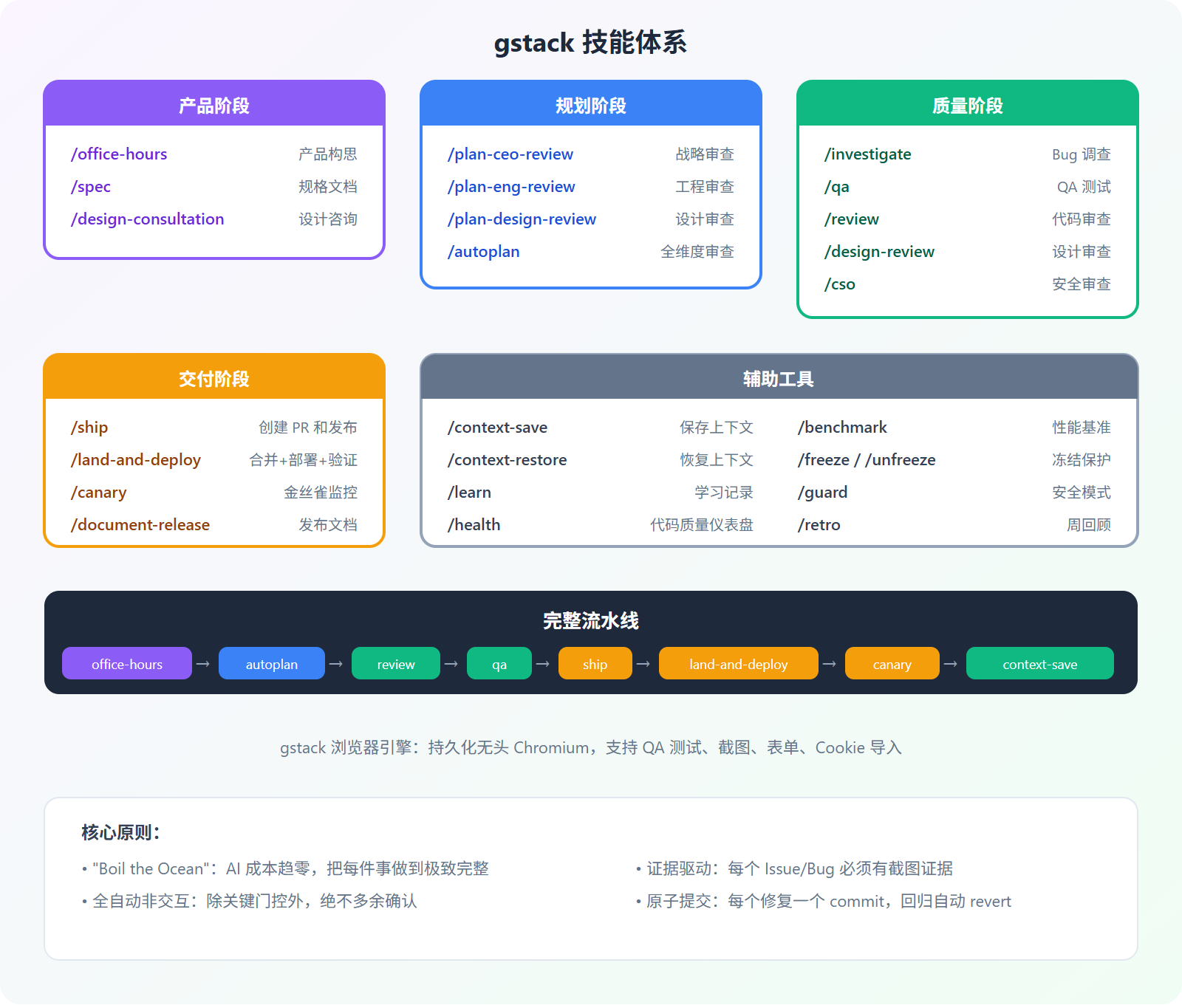The height and width of the screenshot is (1008, 1182).
Task: Click the "代码质量仪表盘" description
Action: 702,524
